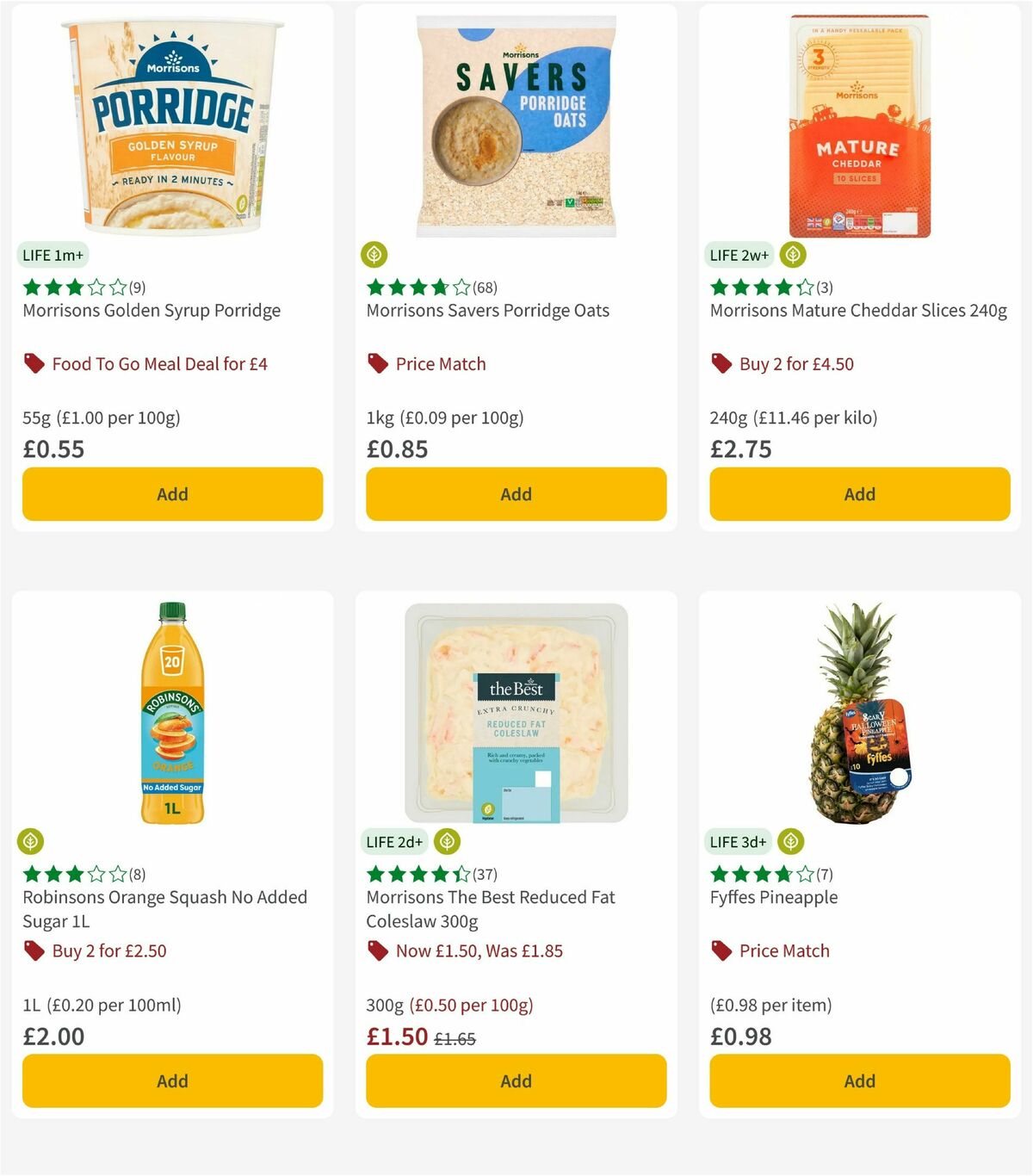The height and width of the screenshot is (1176, 1033).
Task: Click the LIFE 3d+ badge above Fyffes Pineapple
Action: pos(737,842)
